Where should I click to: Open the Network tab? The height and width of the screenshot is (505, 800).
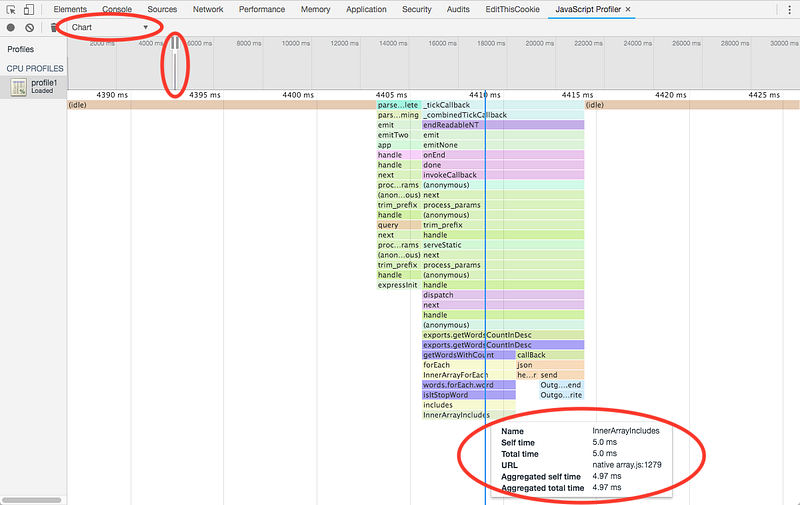point(208,9)
